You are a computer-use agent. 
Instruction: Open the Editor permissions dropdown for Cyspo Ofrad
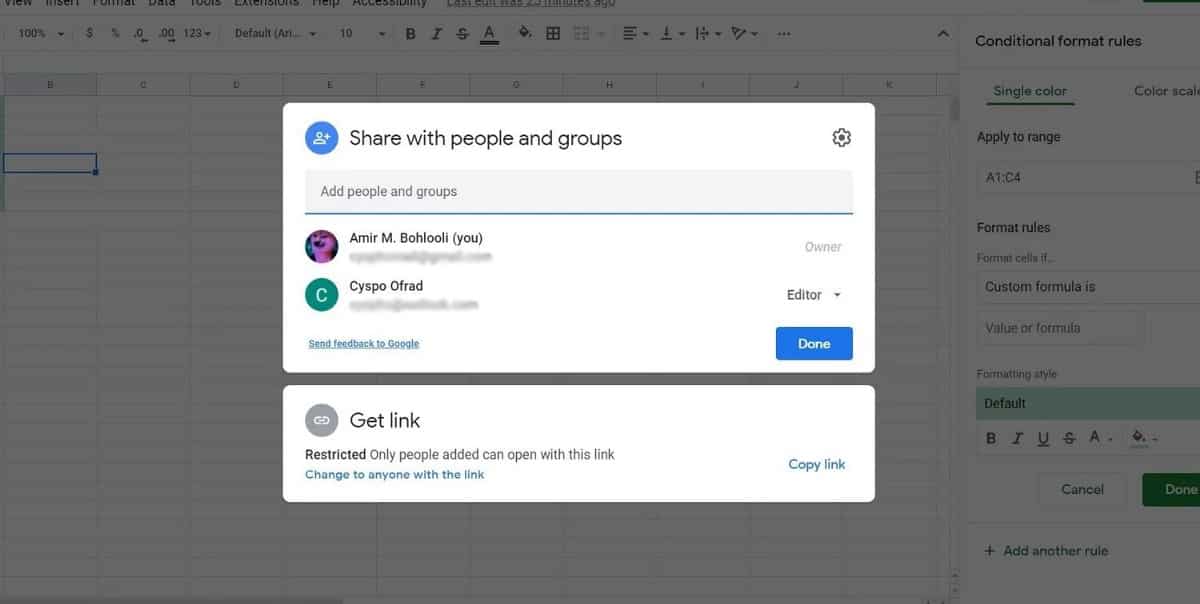812,294
